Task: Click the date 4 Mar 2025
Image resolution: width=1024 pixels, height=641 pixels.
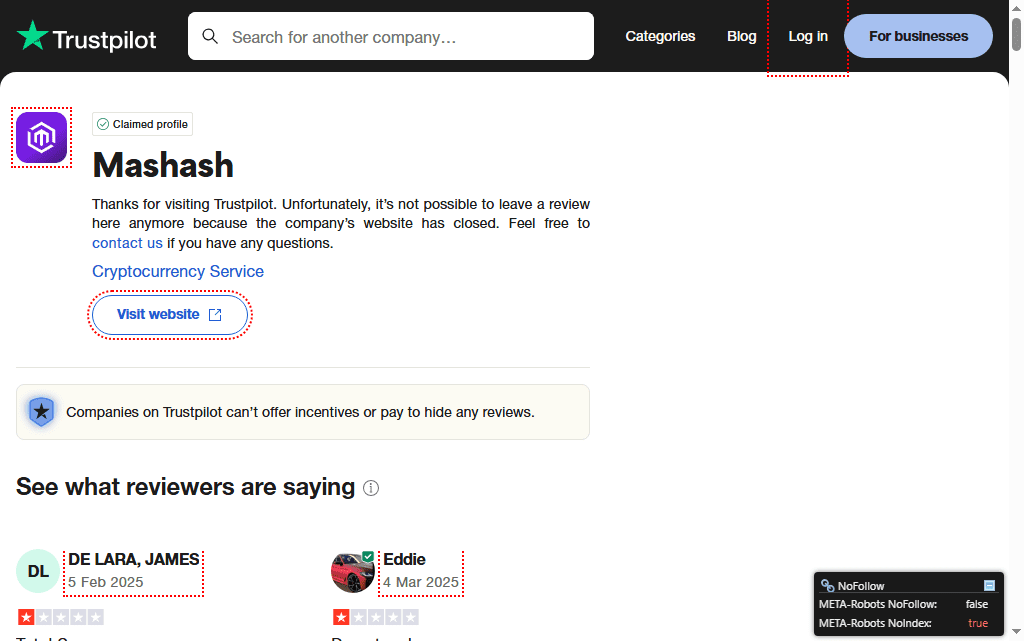Action: pos(421,582)
